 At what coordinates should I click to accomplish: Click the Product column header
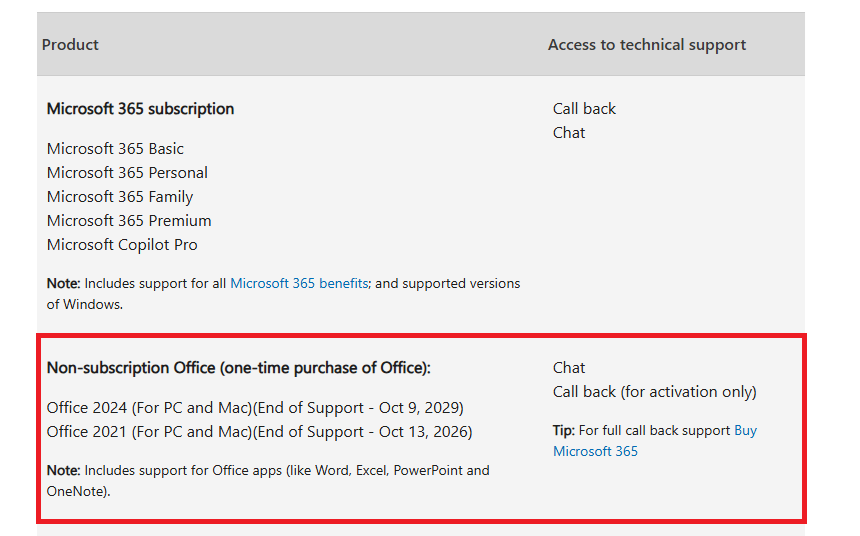tap(70, 44)
